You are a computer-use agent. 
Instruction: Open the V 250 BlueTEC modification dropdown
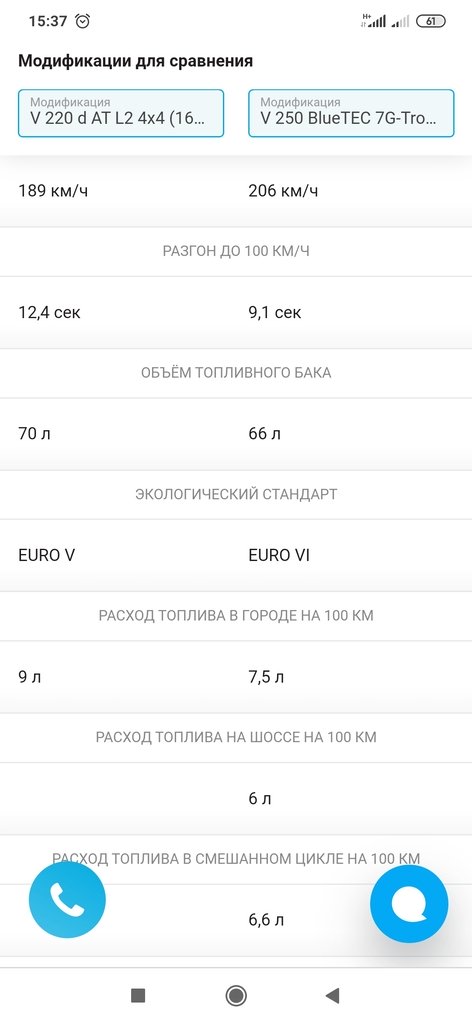[351, 113]
